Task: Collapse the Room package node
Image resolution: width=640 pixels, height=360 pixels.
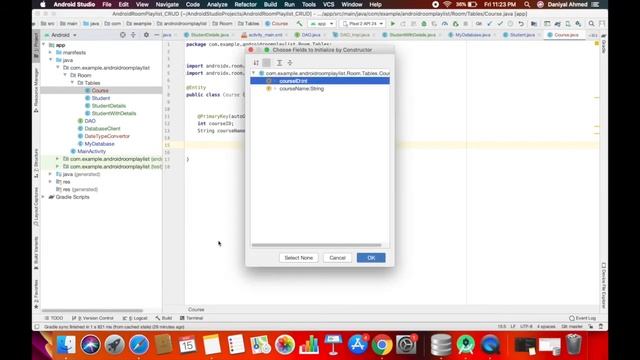Action: (65, 76)
